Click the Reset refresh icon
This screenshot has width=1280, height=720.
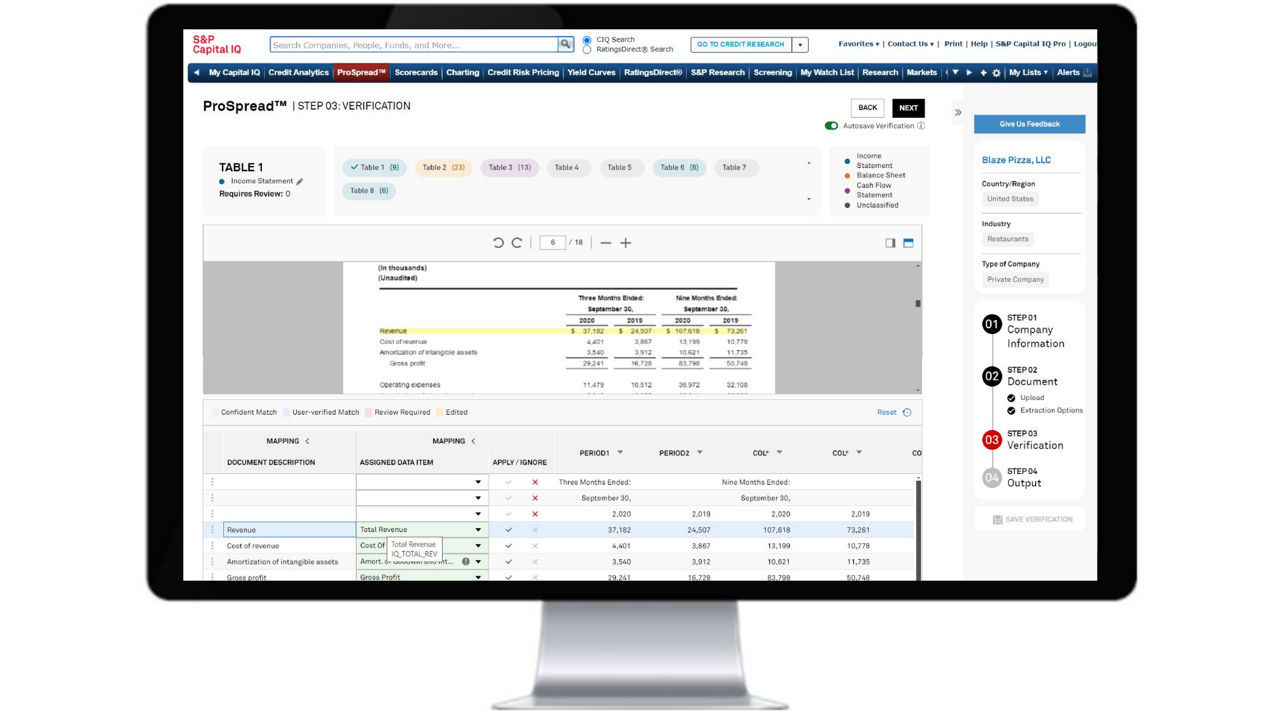click(x=907, y=412)
